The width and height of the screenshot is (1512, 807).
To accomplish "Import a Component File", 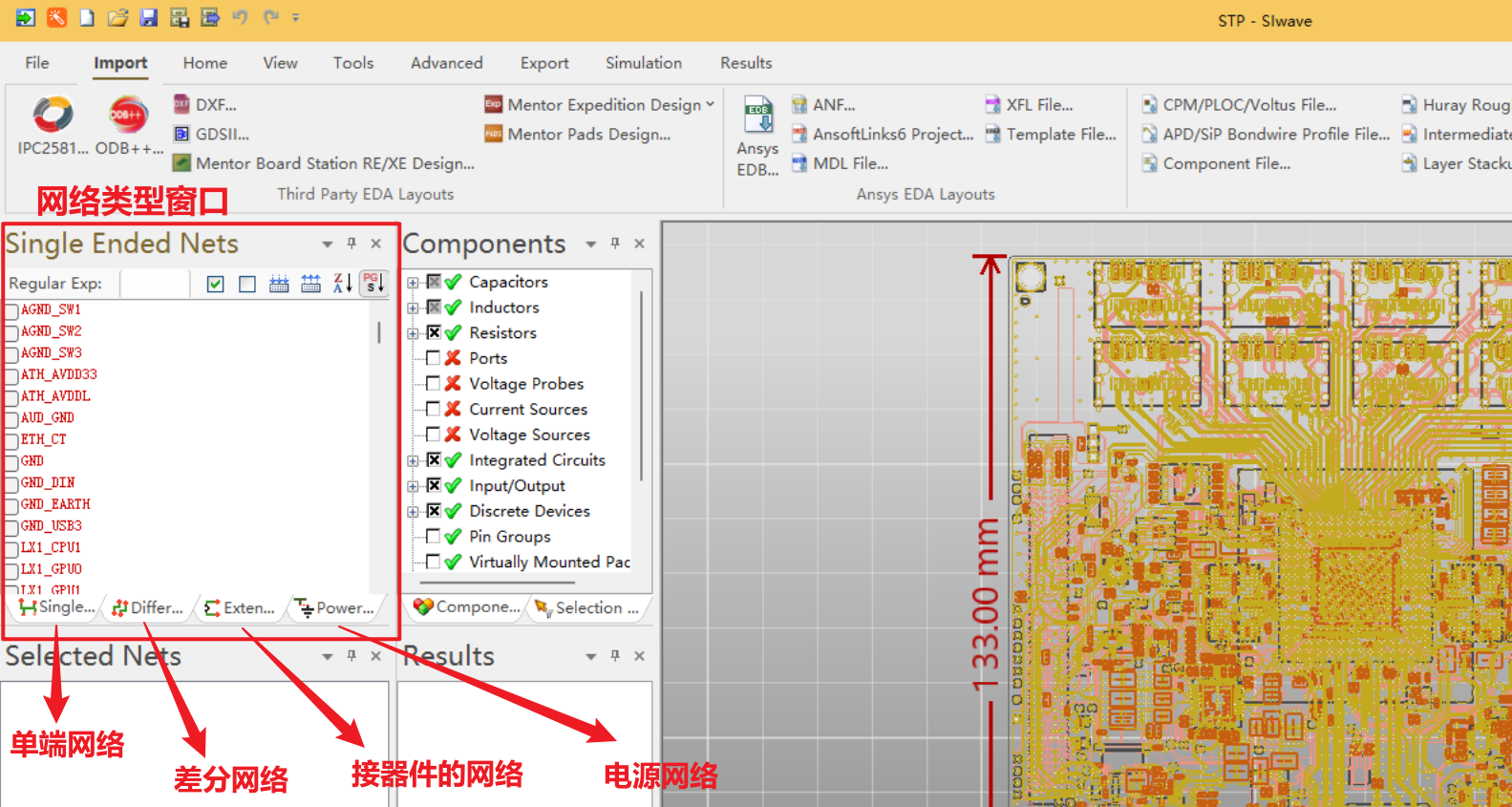I will click(1216, 163).
